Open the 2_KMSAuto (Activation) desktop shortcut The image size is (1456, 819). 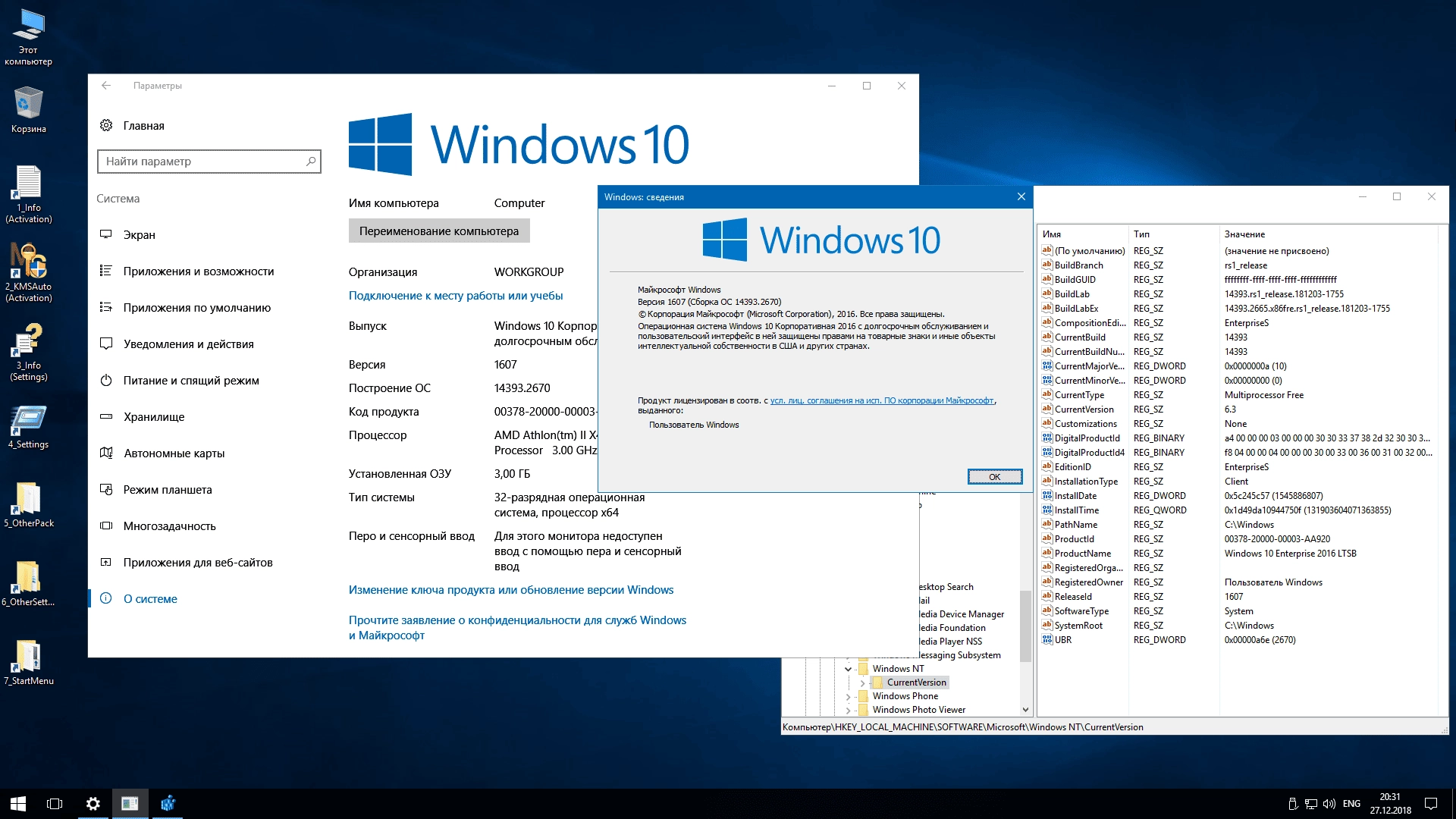[29, 273]
